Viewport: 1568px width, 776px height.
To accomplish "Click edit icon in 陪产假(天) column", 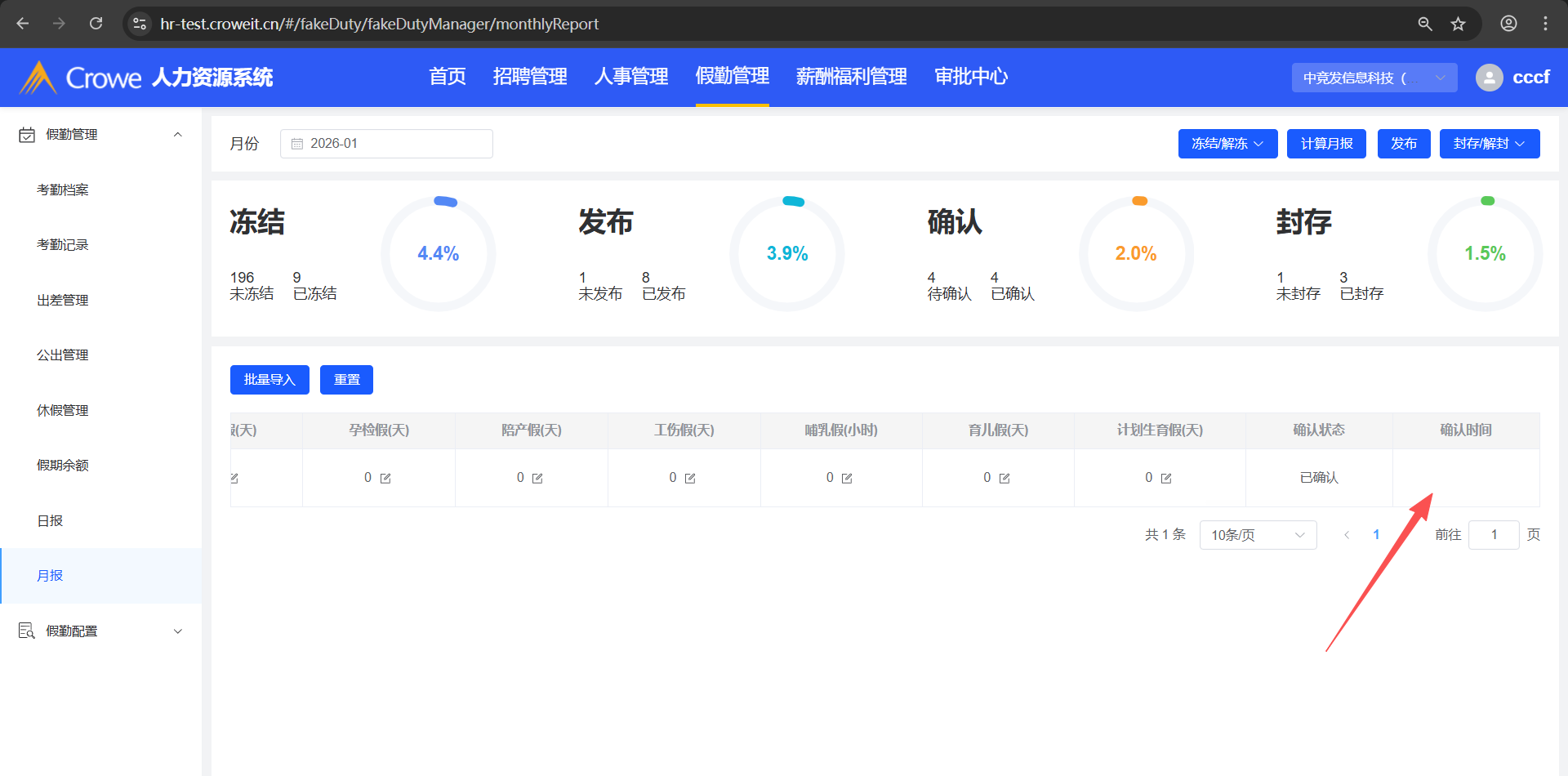I will click(537, 479).
